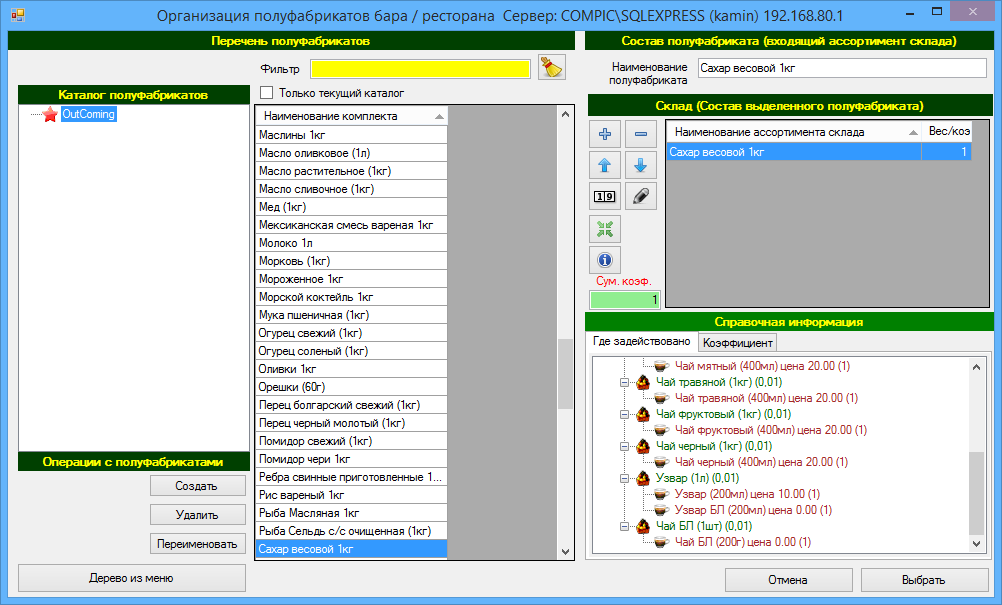Image resolution: width=1002 pixels, height=605 pixels.
Task: Click the blue minus remove-ingredient icon
Action: [640, 134]
